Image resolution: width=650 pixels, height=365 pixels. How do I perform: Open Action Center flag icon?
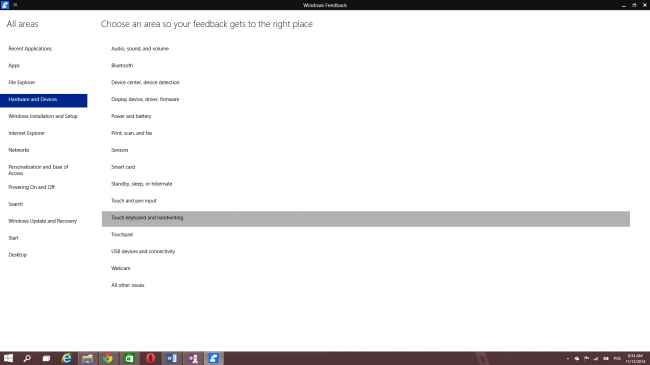(x=587, y=359)
